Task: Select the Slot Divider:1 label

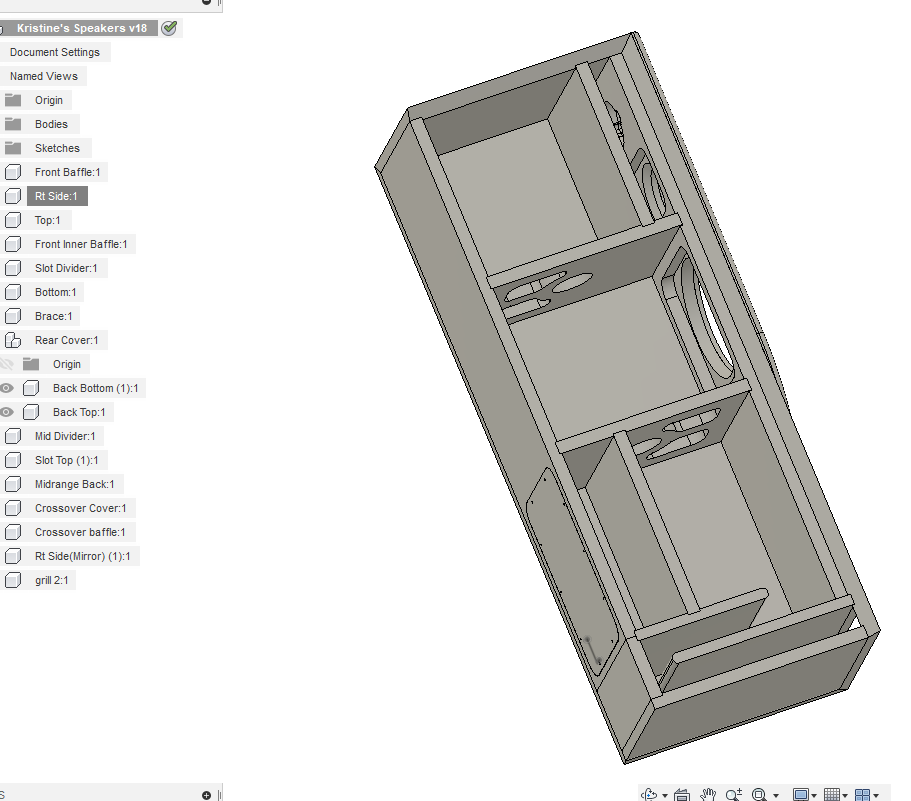Action: pos(66,268)
